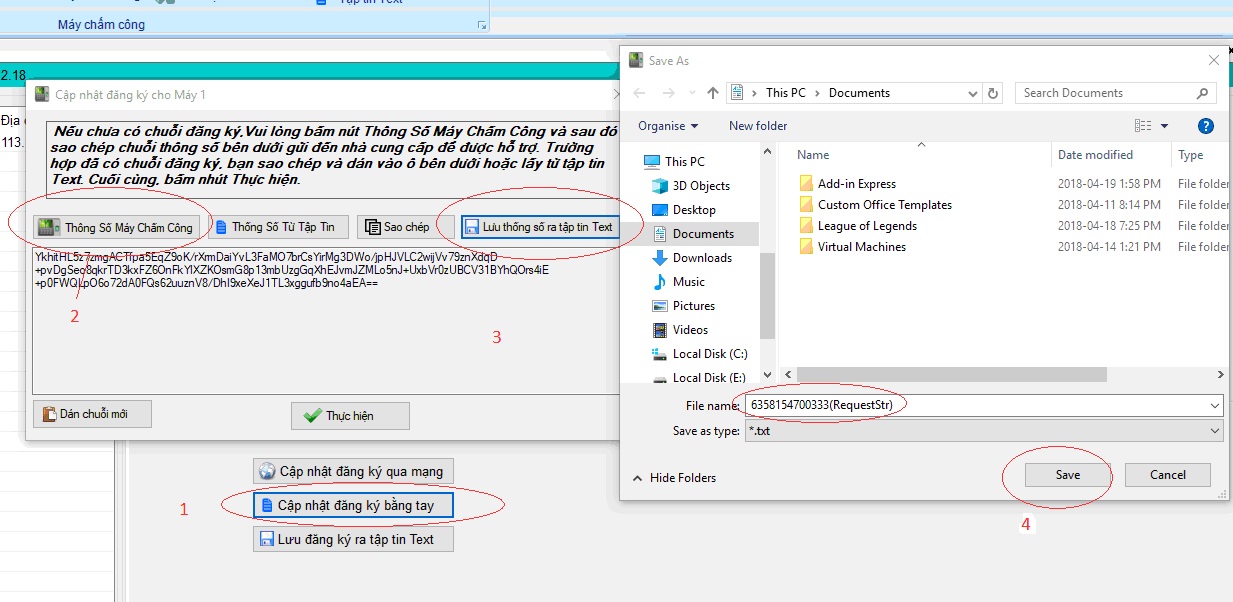
Task: Click the Save button in dialog
Action: point(1067,475)
